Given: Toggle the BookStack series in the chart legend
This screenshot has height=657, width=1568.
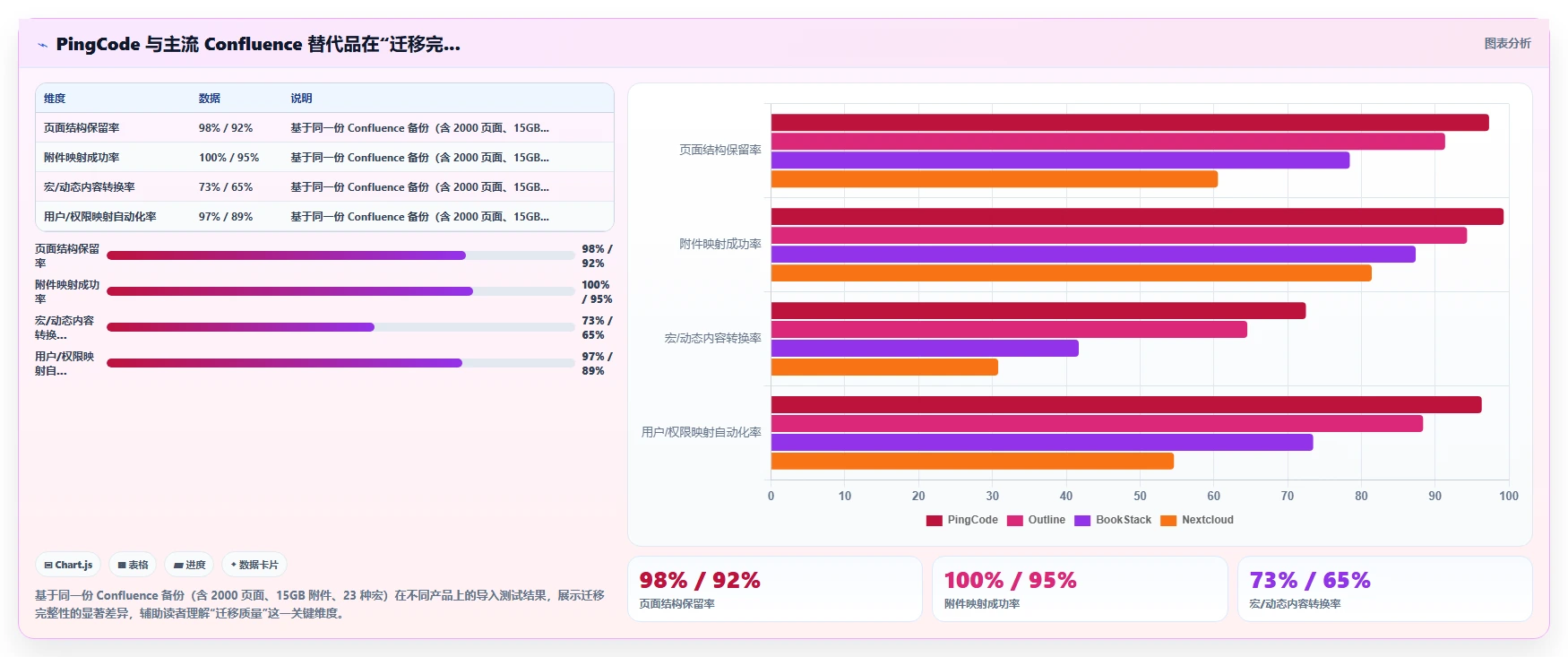Looking at the screenshot, I should click(x=1113, y=520).
